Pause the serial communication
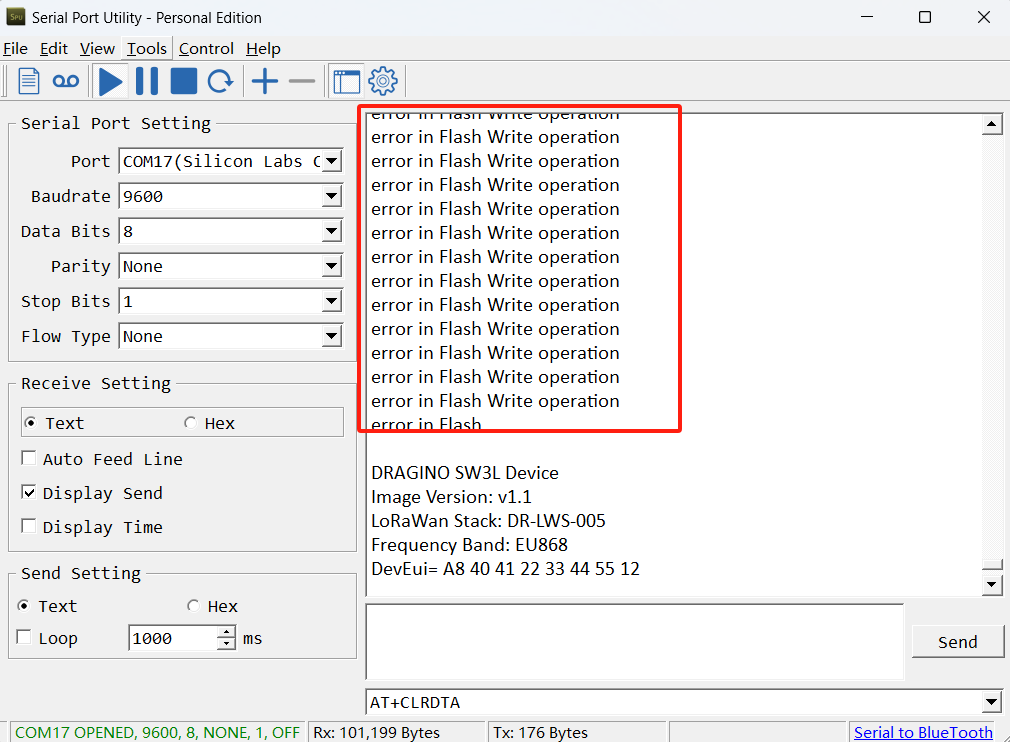The image size is (1010, 742). tap(147, 81)
